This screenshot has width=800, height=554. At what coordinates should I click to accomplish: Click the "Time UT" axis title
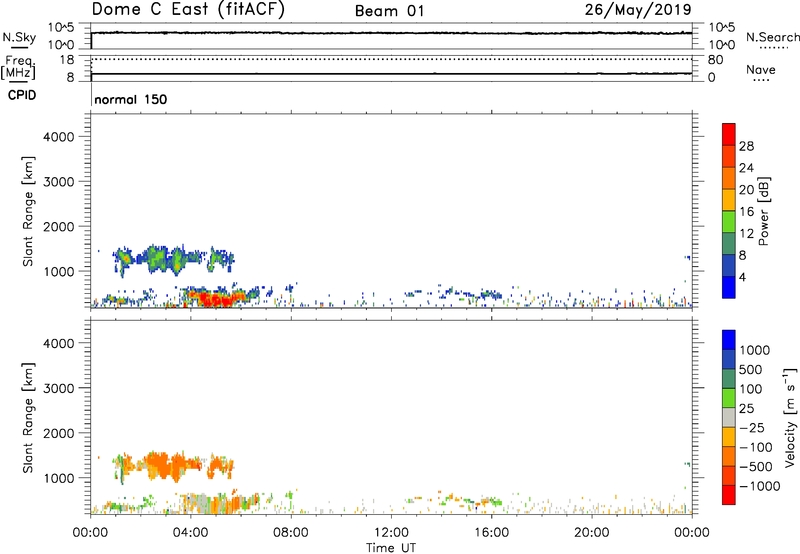coord(391,548)
